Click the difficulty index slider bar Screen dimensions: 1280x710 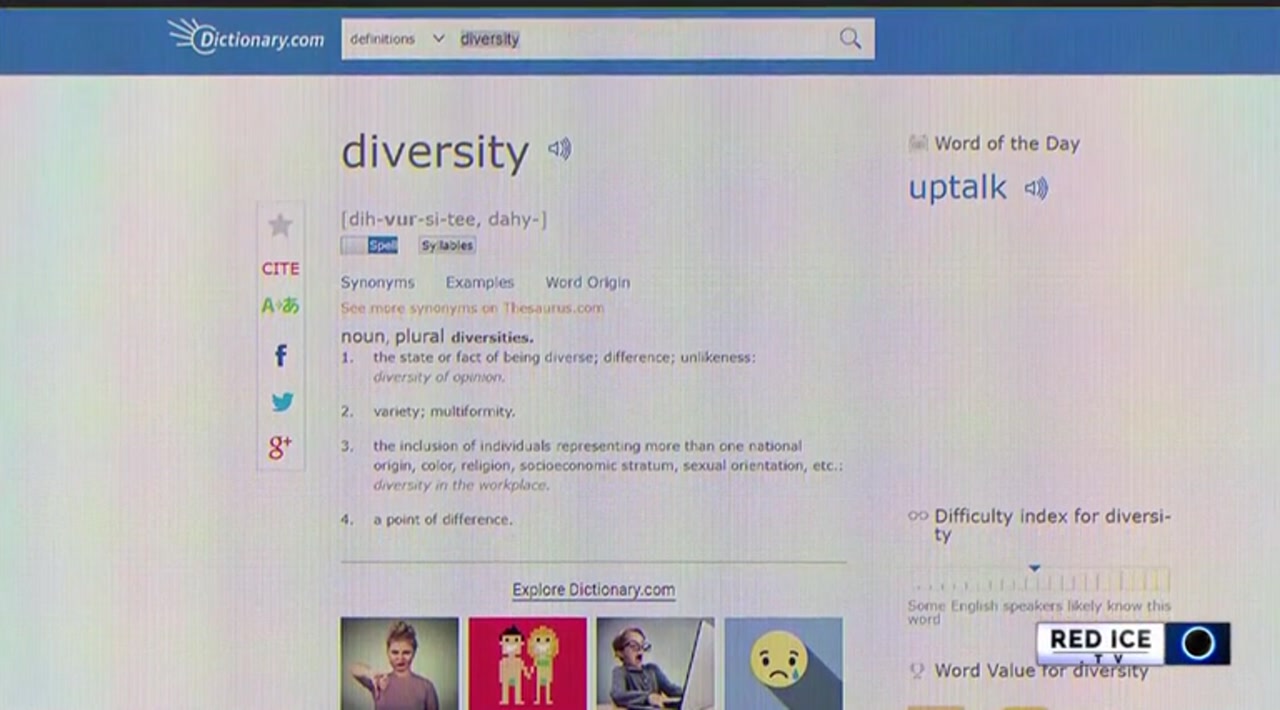(1039, 581)
